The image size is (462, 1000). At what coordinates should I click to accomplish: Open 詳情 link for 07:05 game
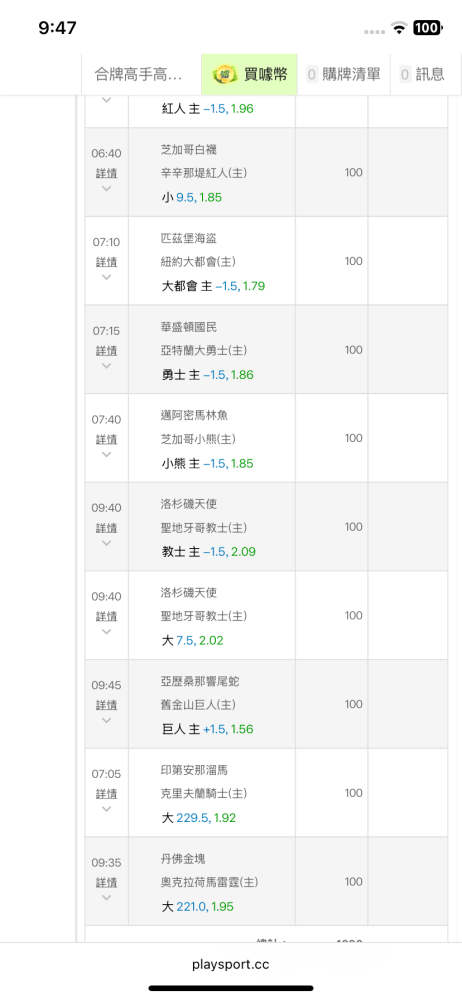pyautogui.click(x=107, y=794)
